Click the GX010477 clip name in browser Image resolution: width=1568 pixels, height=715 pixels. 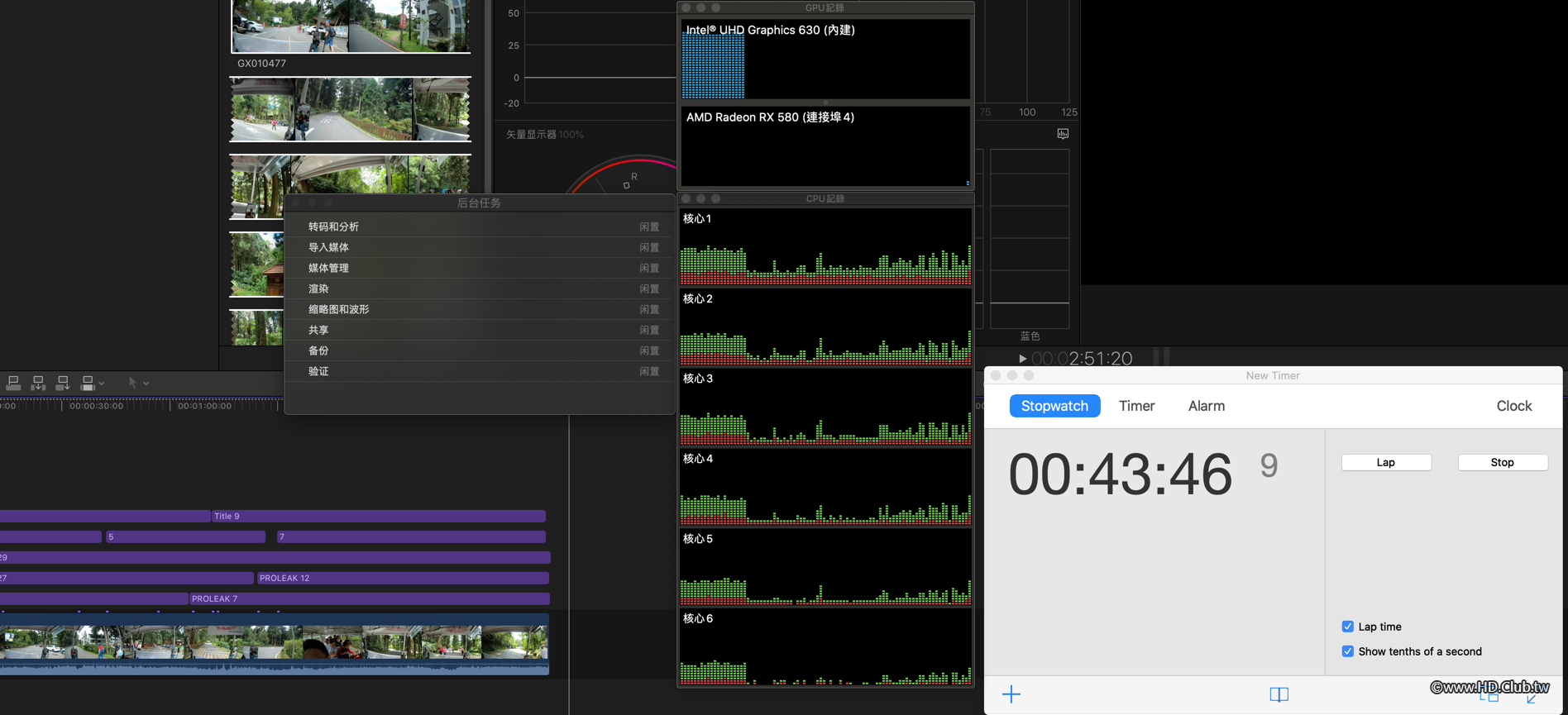coord(261,64)
